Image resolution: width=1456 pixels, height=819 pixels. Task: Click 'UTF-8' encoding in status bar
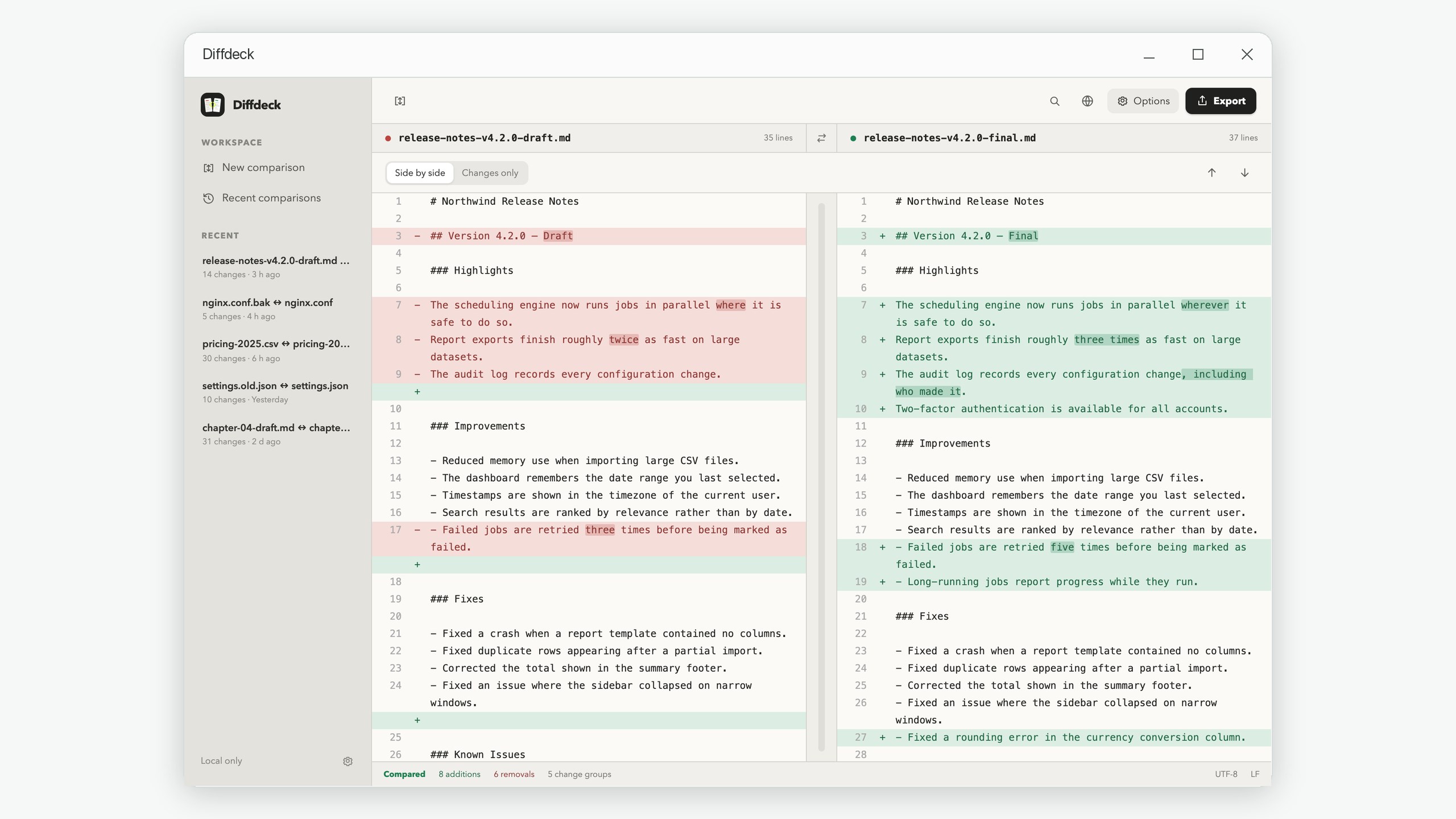[1226, 774]
